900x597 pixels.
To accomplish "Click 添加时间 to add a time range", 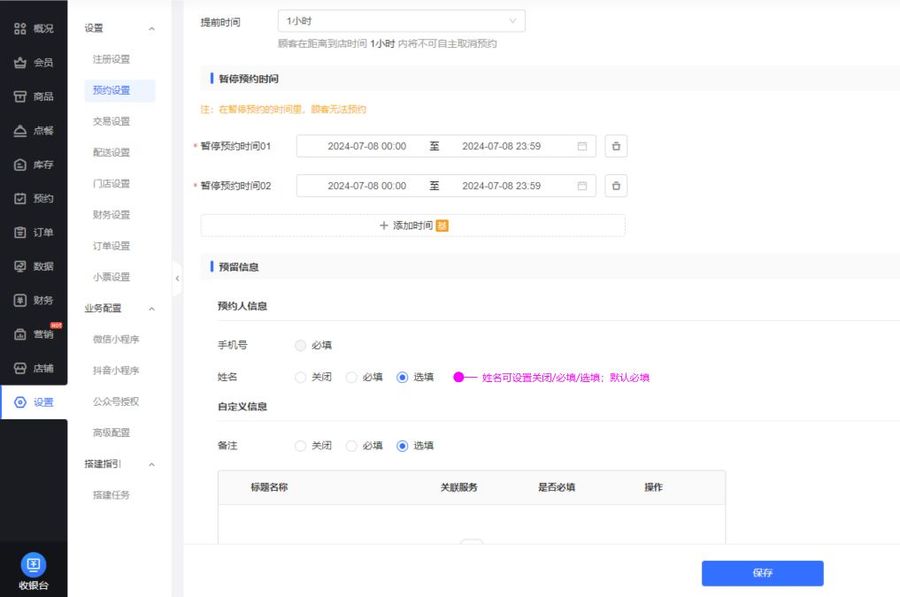I will [x=412, y=226].
